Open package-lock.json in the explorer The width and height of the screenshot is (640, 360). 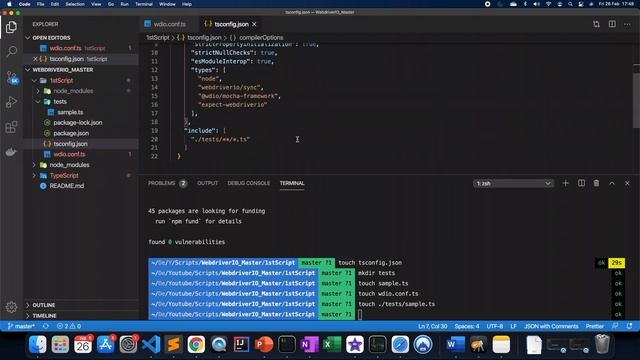coord(78,122)
